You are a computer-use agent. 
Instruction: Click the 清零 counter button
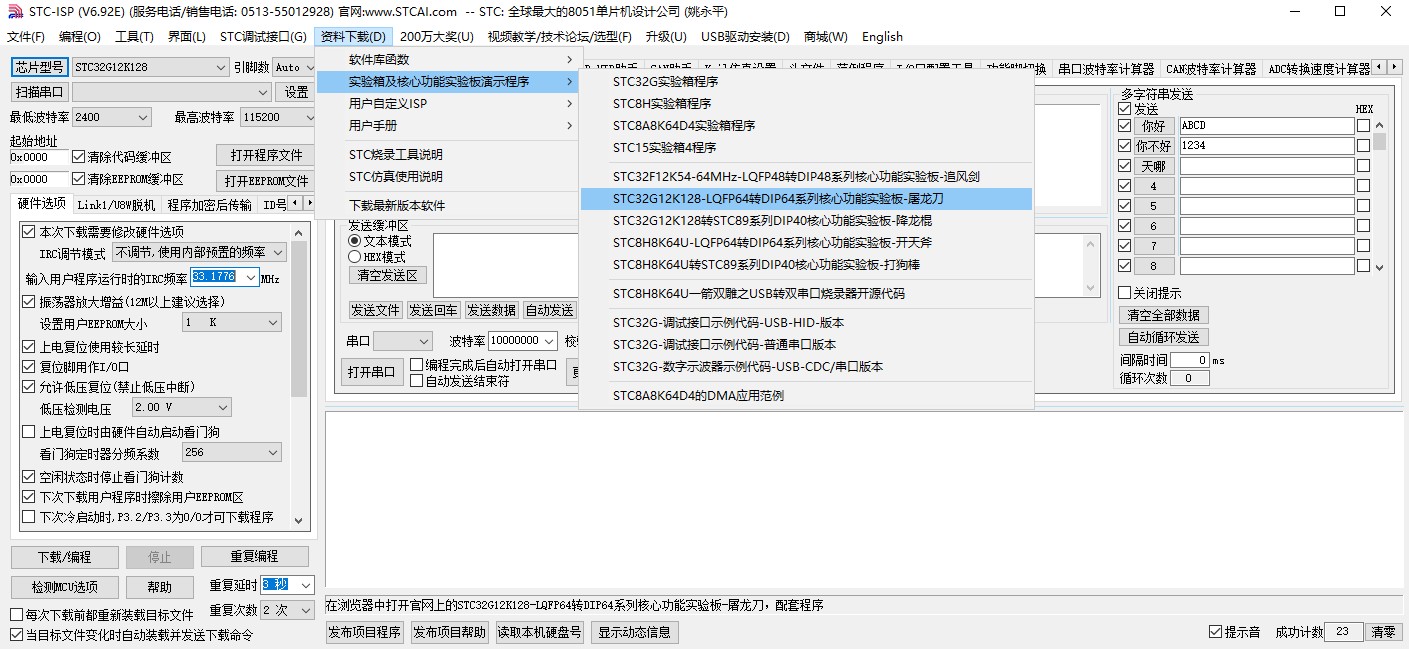point(1383,632)
